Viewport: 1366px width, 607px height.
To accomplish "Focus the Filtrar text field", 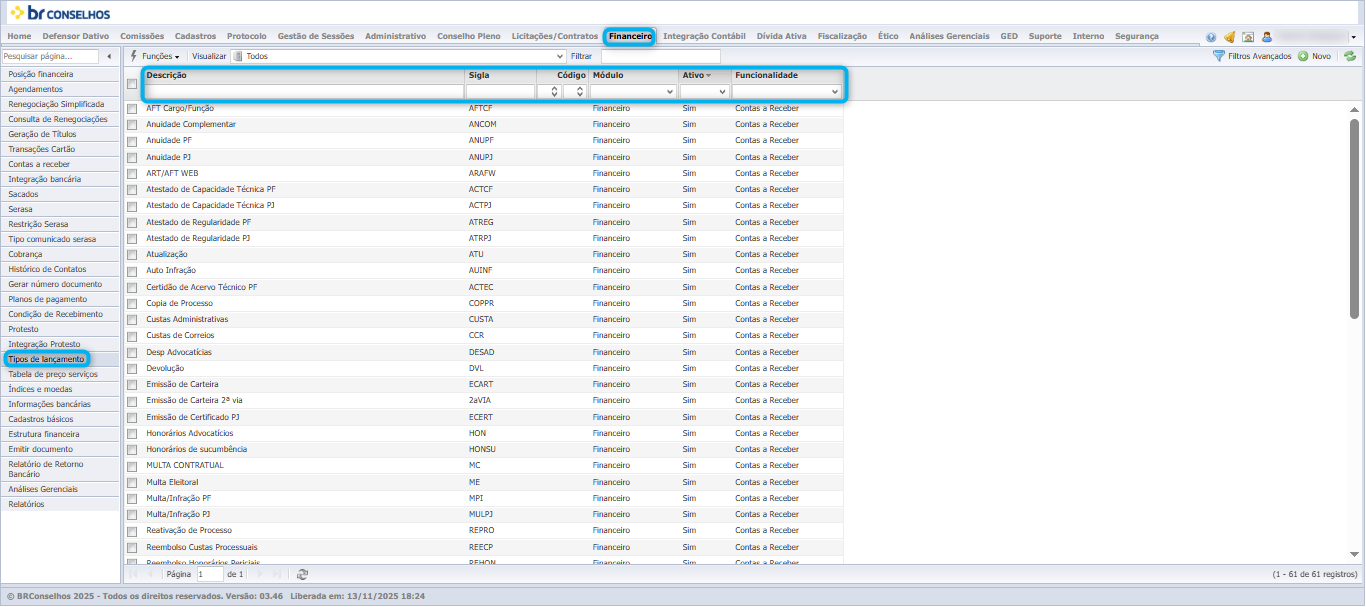I will pyautogui.click(x=660, y=56).
